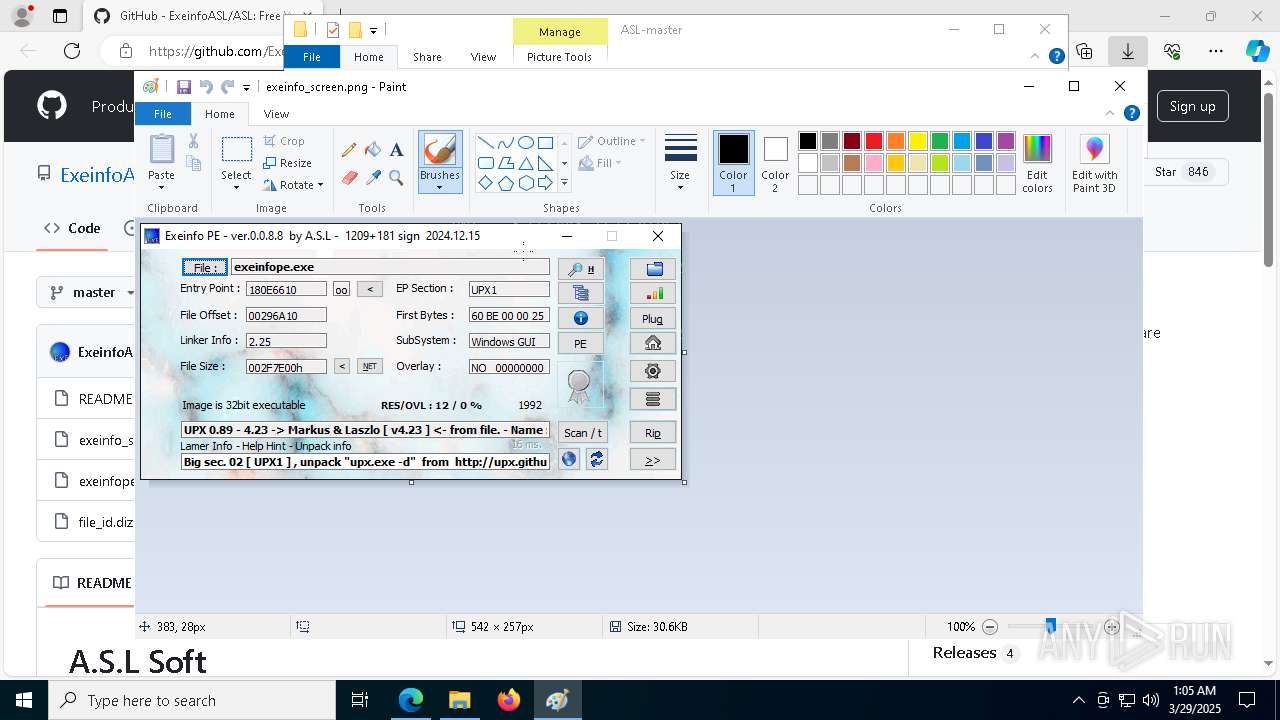
Task: Refresh the GitHub page in Edge
Action: [x=72, y=51]
